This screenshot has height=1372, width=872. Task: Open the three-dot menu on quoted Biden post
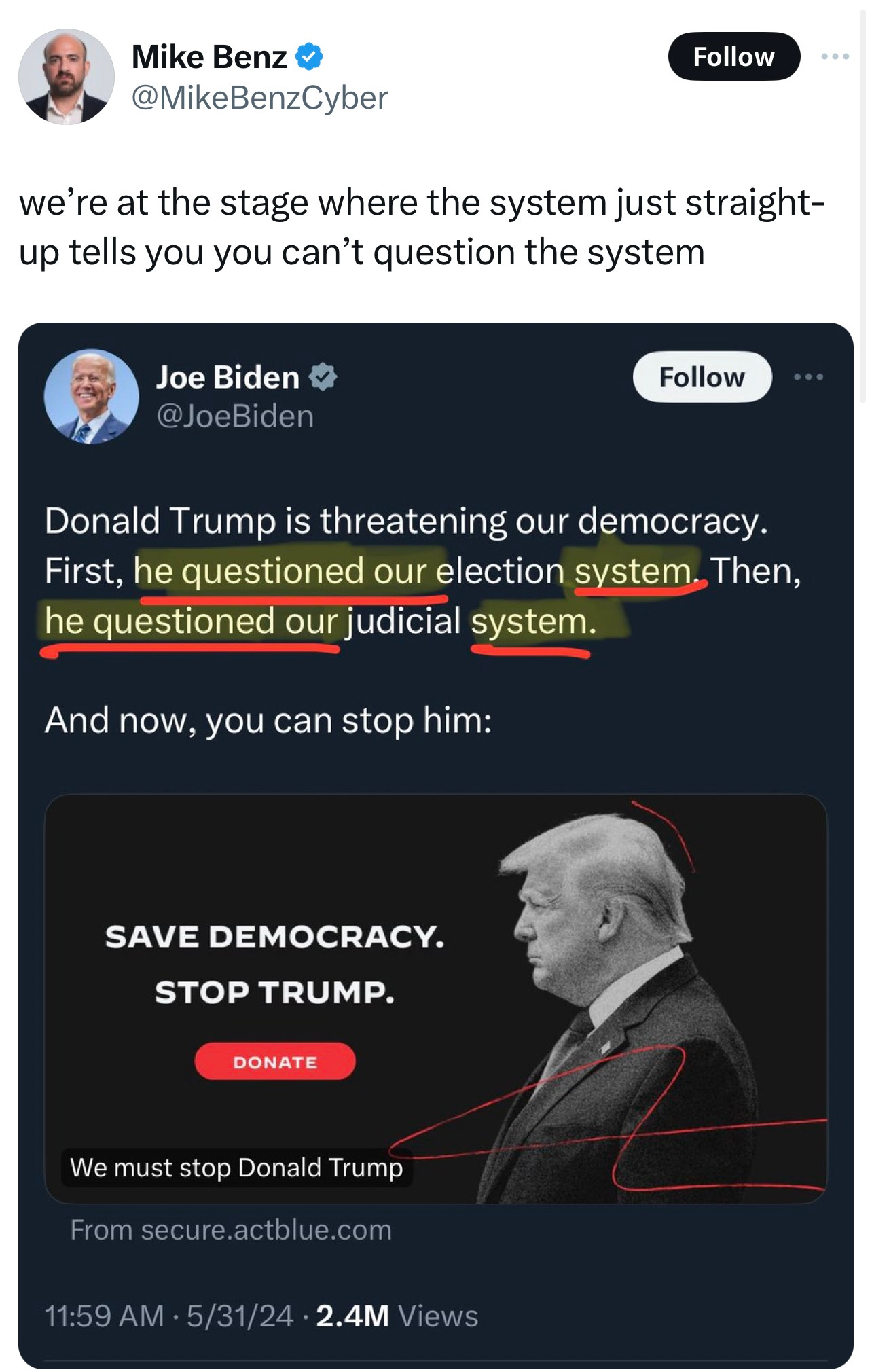[x=809, y=376]
